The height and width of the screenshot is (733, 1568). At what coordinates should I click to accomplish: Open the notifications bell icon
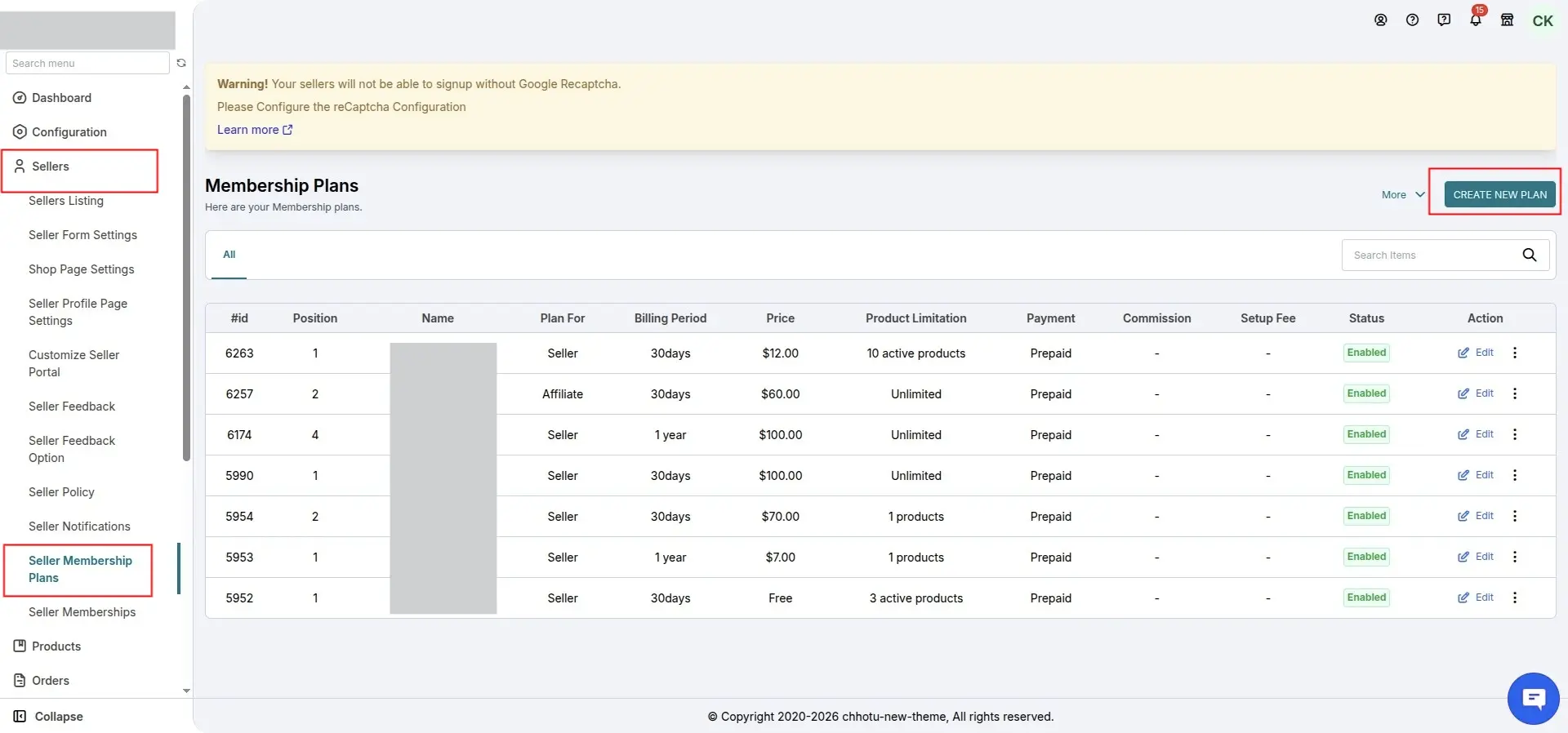(x=1476, y=20)
